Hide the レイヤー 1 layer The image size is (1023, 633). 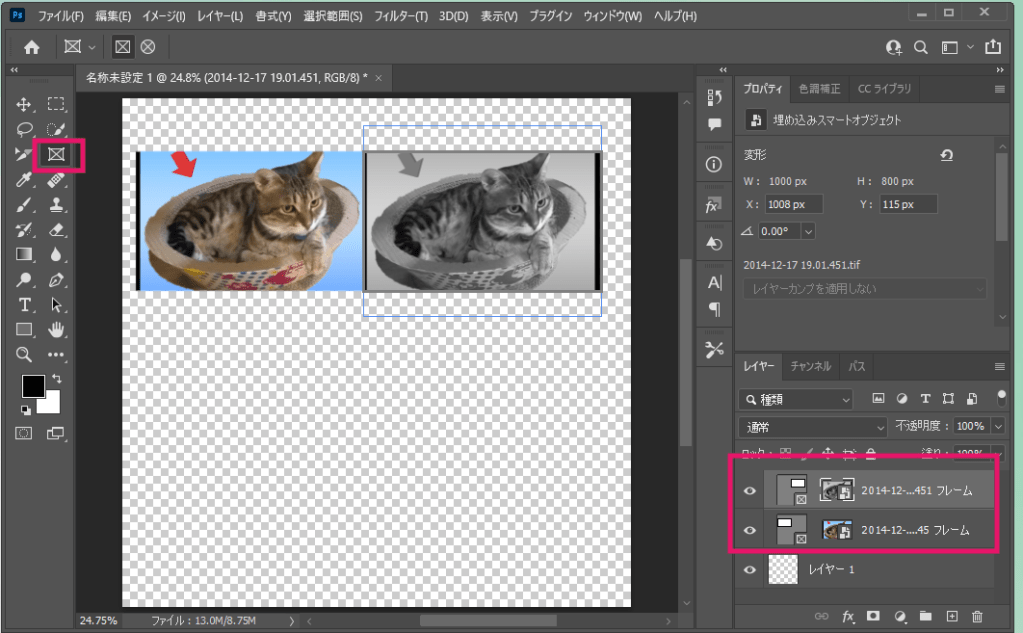(x=751, y=569)
